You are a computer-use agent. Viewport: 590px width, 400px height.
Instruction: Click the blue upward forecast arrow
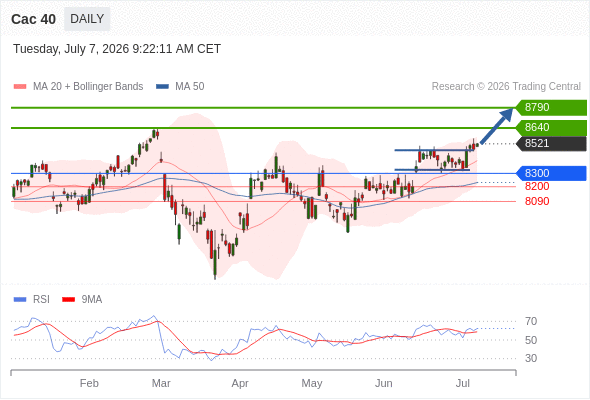tap(497, 126)
